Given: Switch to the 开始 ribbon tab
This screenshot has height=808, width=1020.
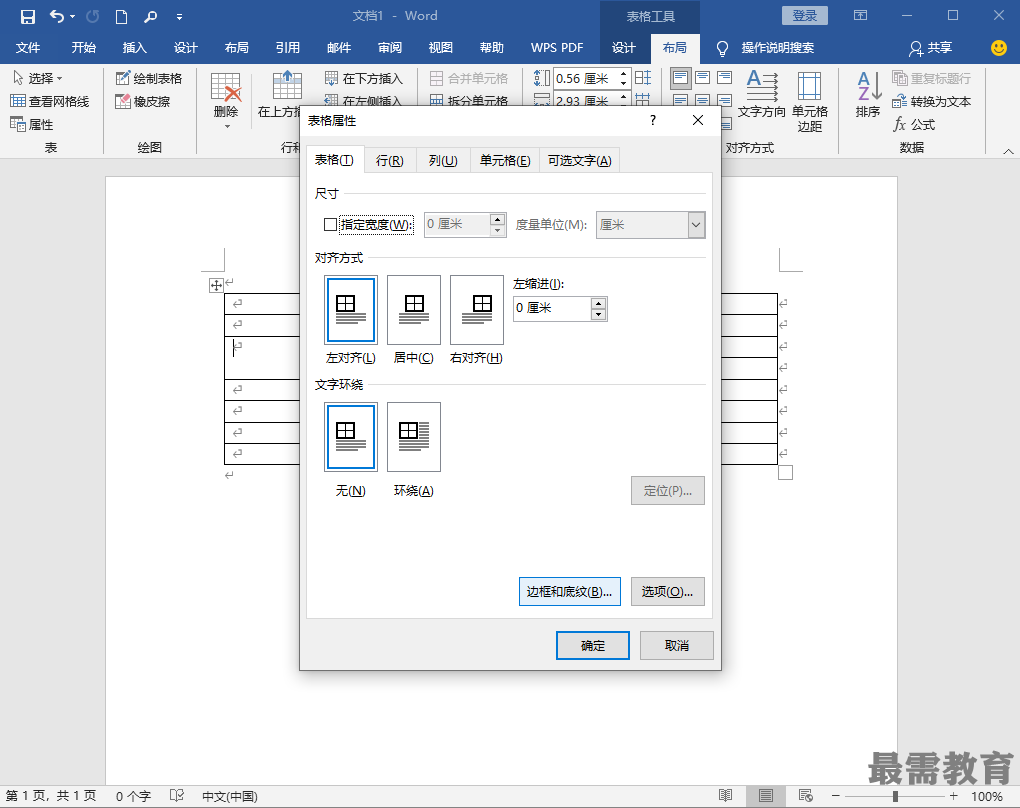Looking at the screenshot, I should pos(83,47).
